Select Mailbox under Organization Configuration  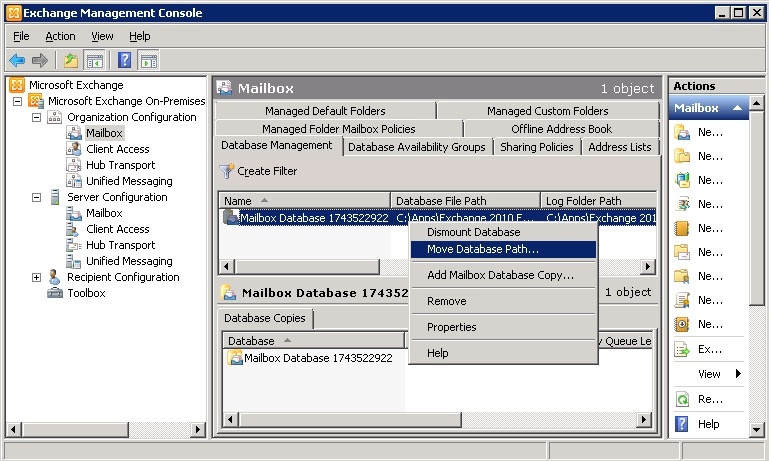click(x=104, y=133)
